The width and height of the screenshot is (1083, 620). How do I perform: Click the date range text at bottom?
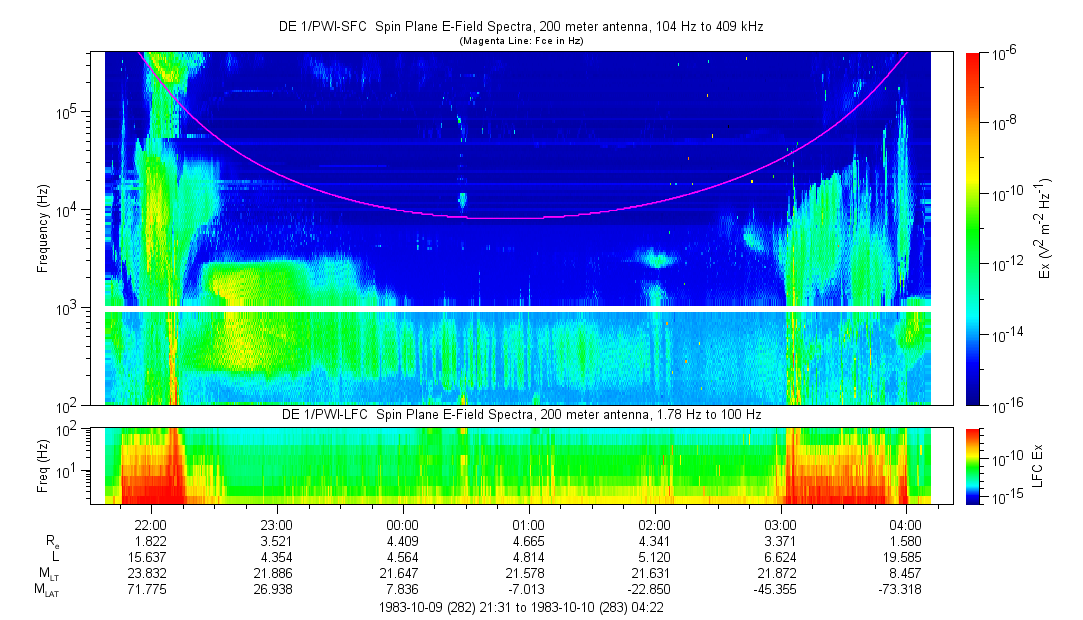click(x=520, y=606)
